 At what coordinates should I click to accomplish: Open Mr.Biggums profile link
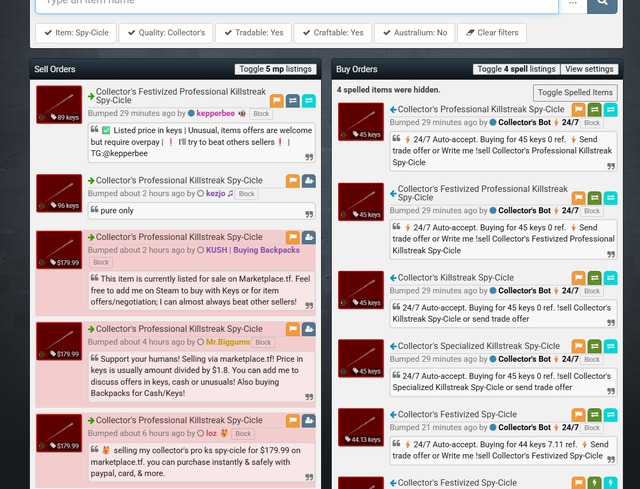(x=228, y=342)
